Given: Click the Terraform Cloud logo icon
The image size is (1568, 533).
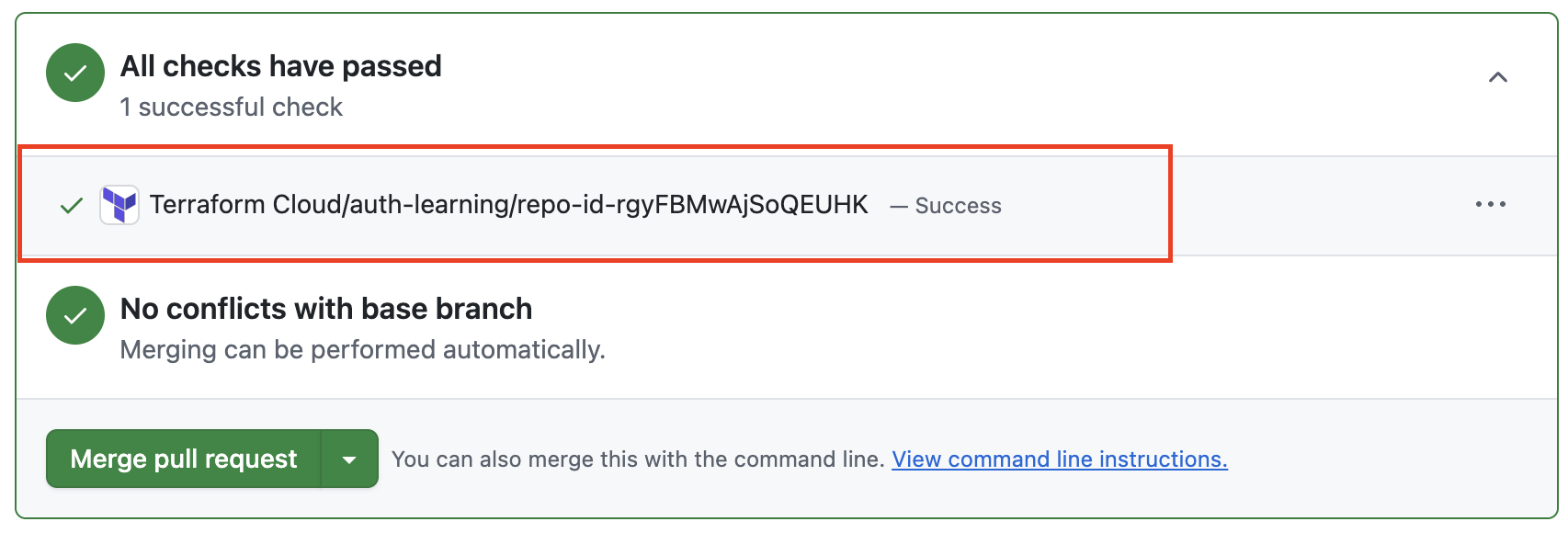Looking at the screenshot, I should tap(119, 204).
